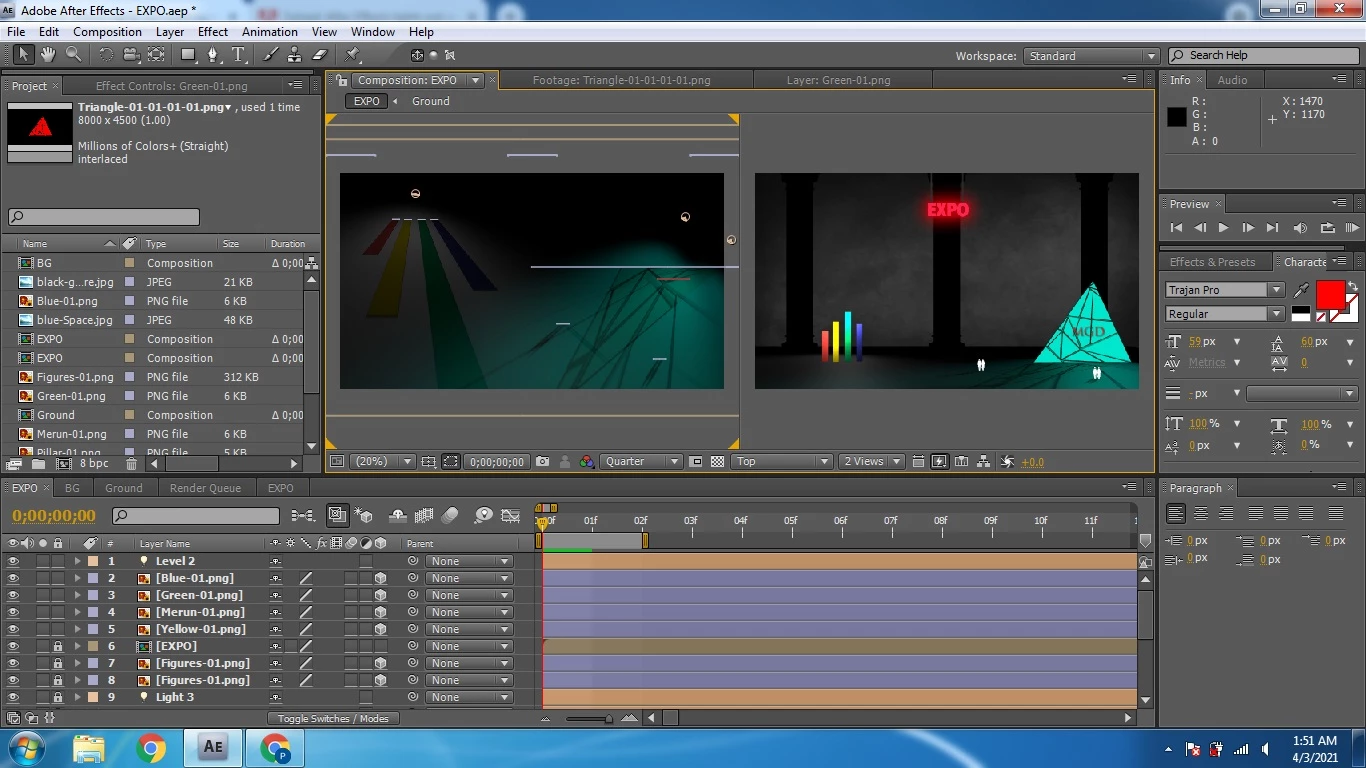Hide the Level 2 layer

click(13, 562)
